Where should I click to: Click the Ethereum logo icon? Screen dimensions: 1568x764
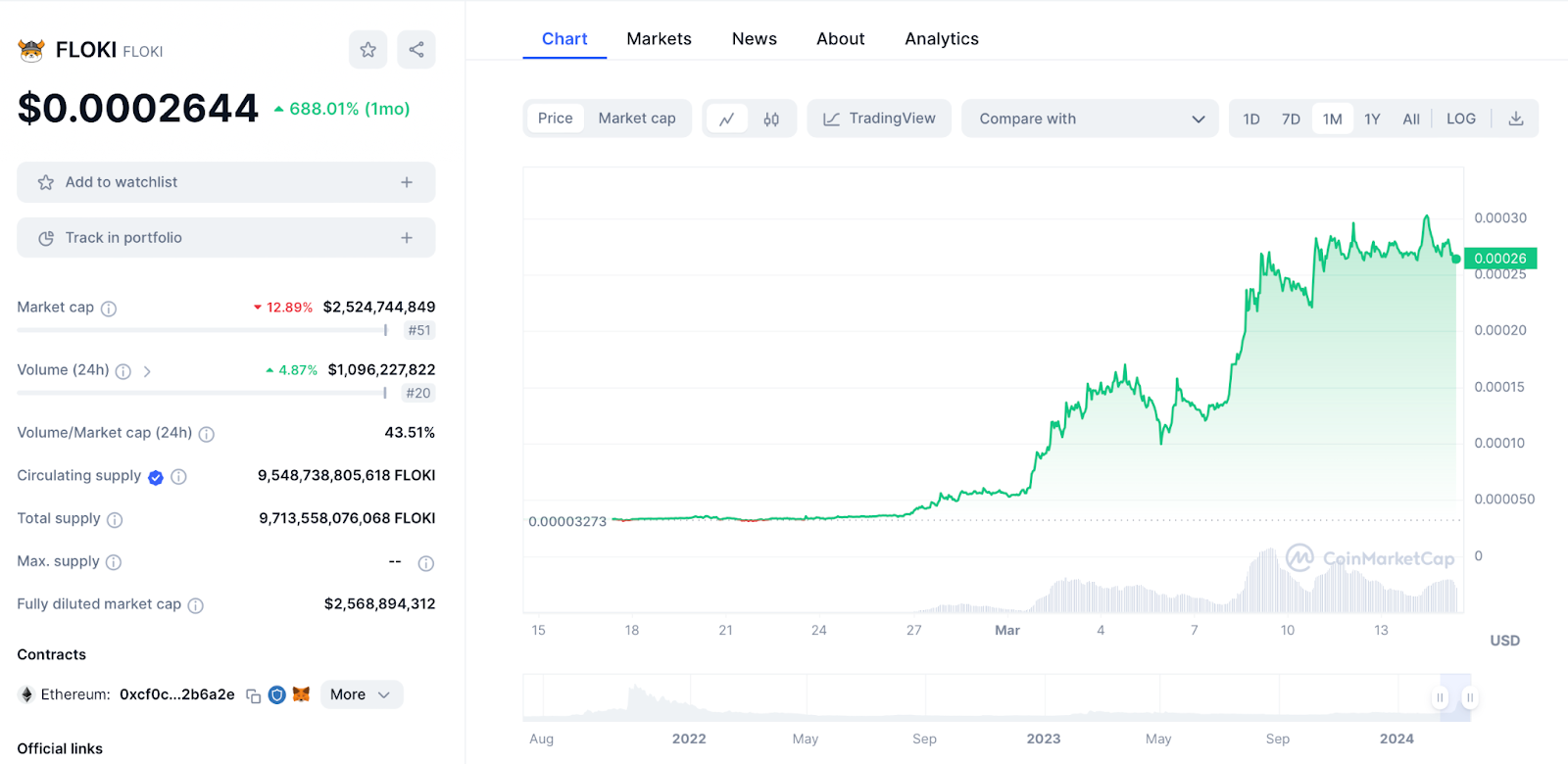coord(26,694)
